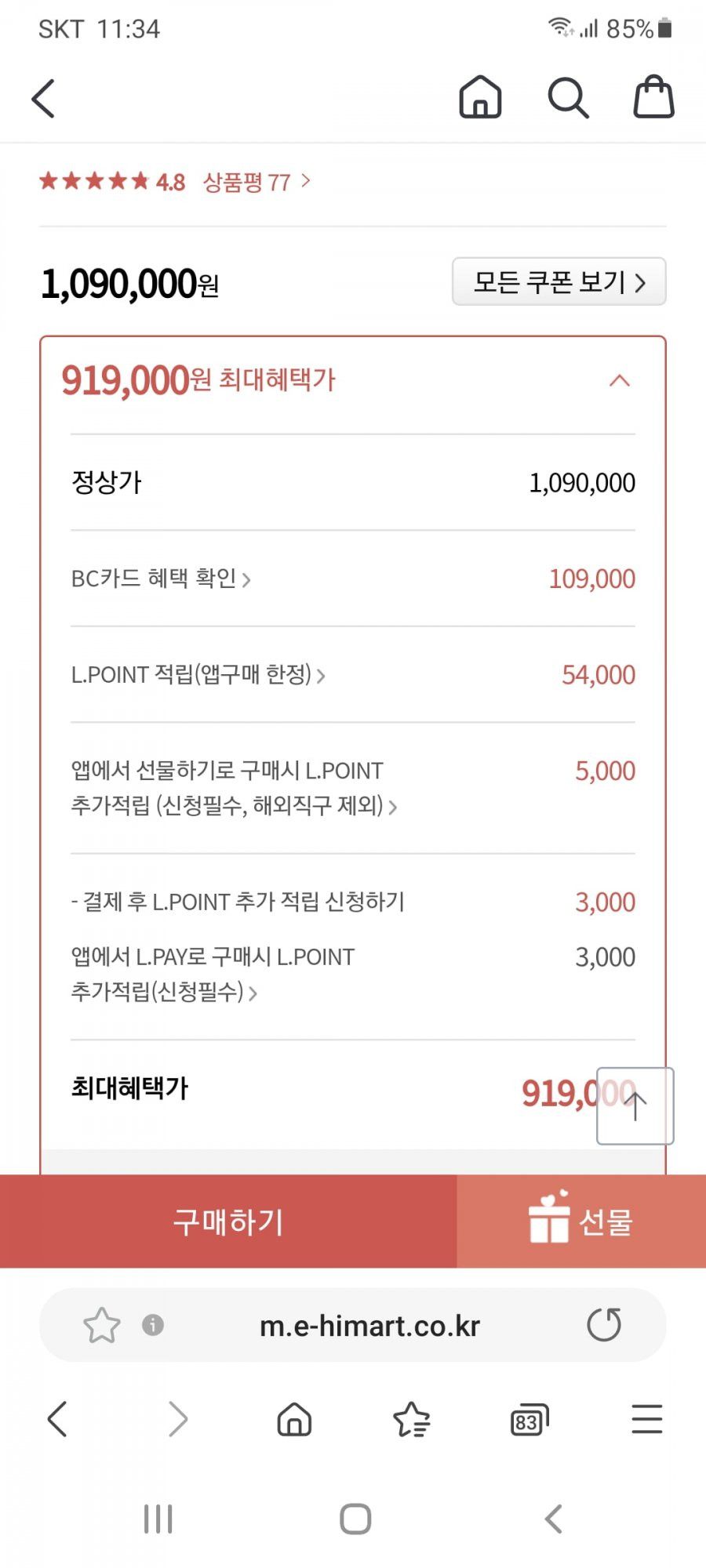Screen dimensions: 706x1568
Task: Open 상품평 77 product reviews
Action: click(257, 182)
